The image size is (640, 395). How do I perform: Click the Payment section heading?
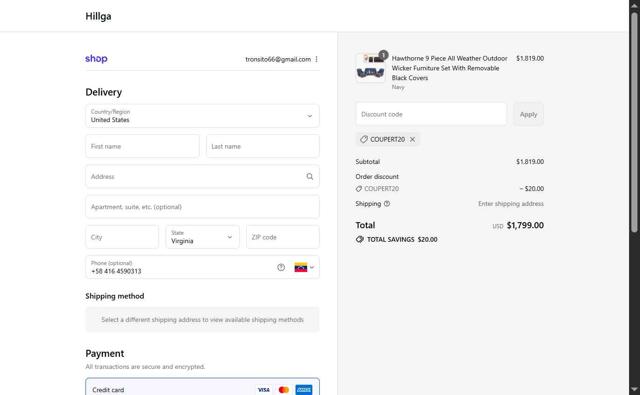click(105, 354)
